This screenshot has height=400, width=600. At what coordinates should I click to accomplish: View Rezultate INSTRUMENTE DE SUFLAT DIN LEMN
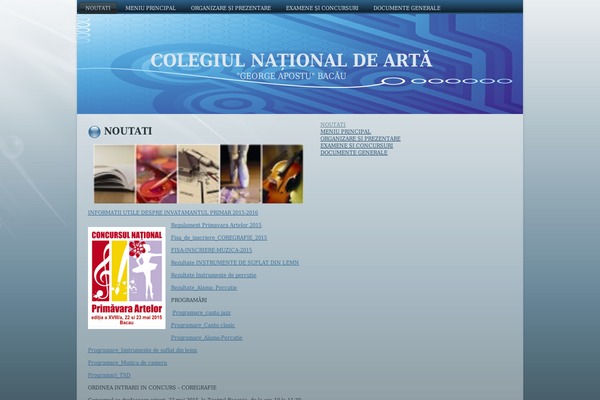tap(235, 263)
